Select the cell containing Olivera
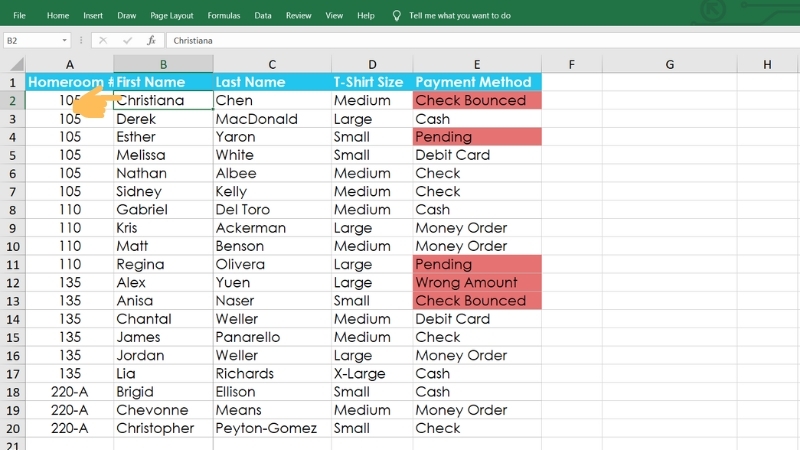Screen dimensions: 800x450 [x=272, y=264]
